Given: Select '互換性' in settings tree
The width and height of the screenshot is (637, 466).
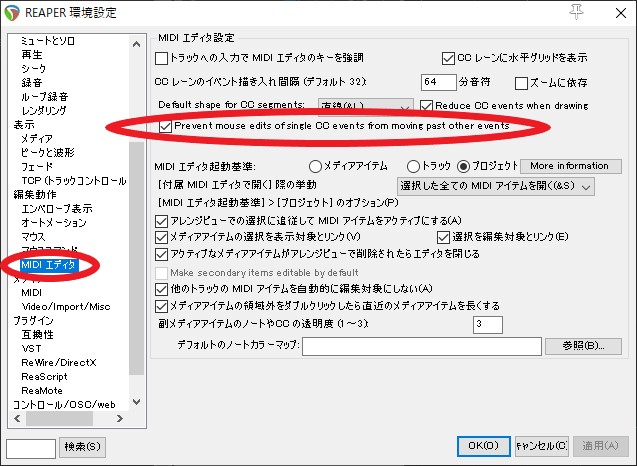Looking at the screenshot, I should (x=37, y=335).
